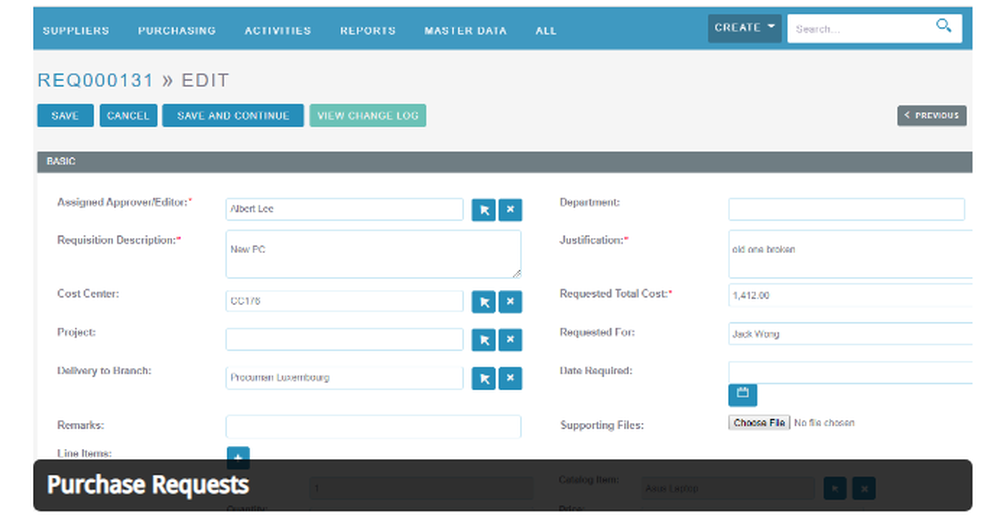The image size is (1000, 530).
Task: Open the Activities menu
Action: pos(277,31)
